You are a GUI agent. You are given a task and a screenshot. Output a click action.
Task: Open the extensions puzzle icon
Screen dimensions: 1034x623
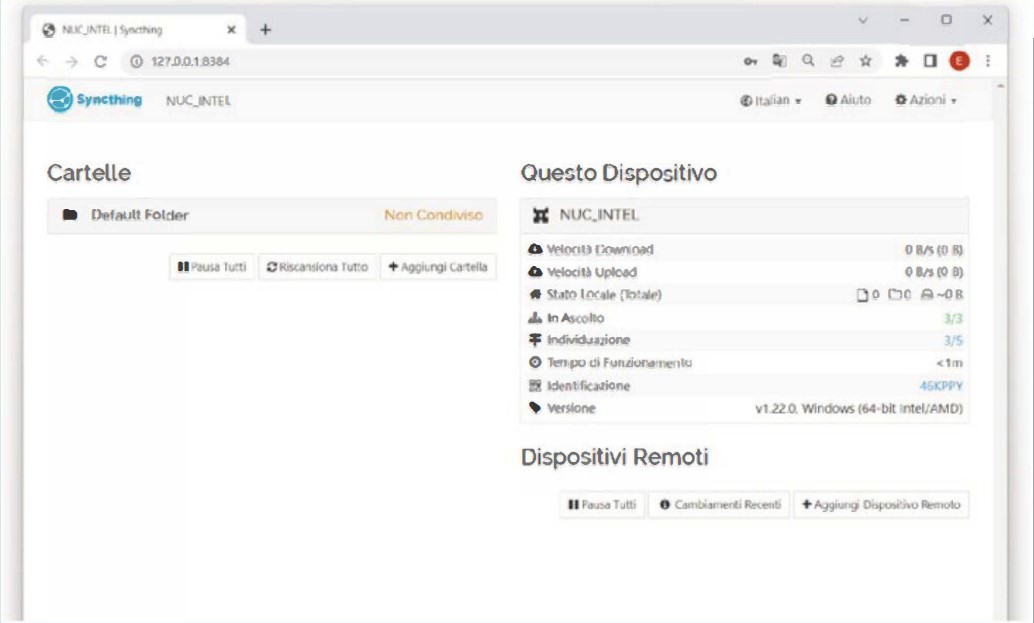point(901,61)
